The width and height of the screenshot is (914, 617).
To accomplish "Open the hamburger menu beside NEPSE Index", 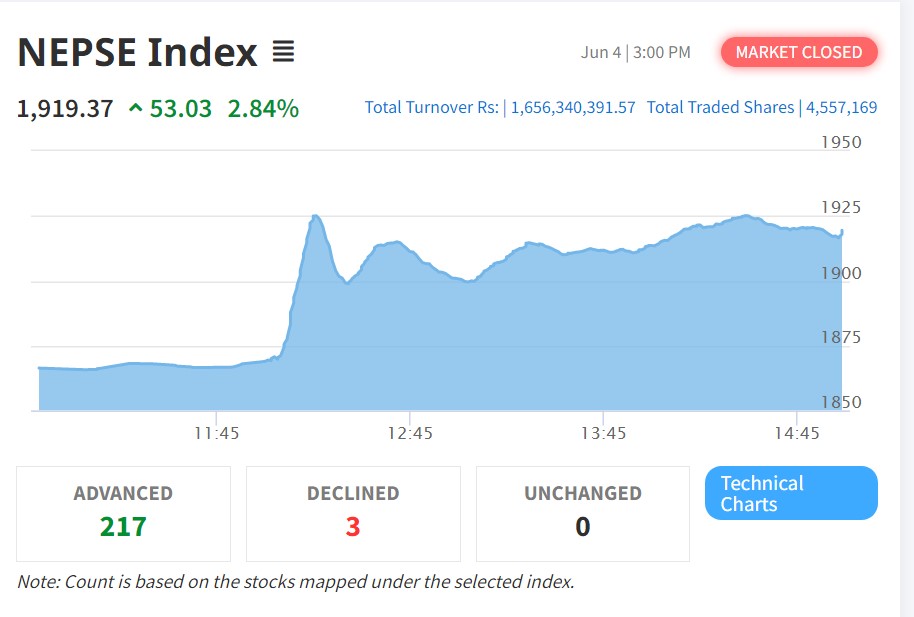I will point(283,52).
